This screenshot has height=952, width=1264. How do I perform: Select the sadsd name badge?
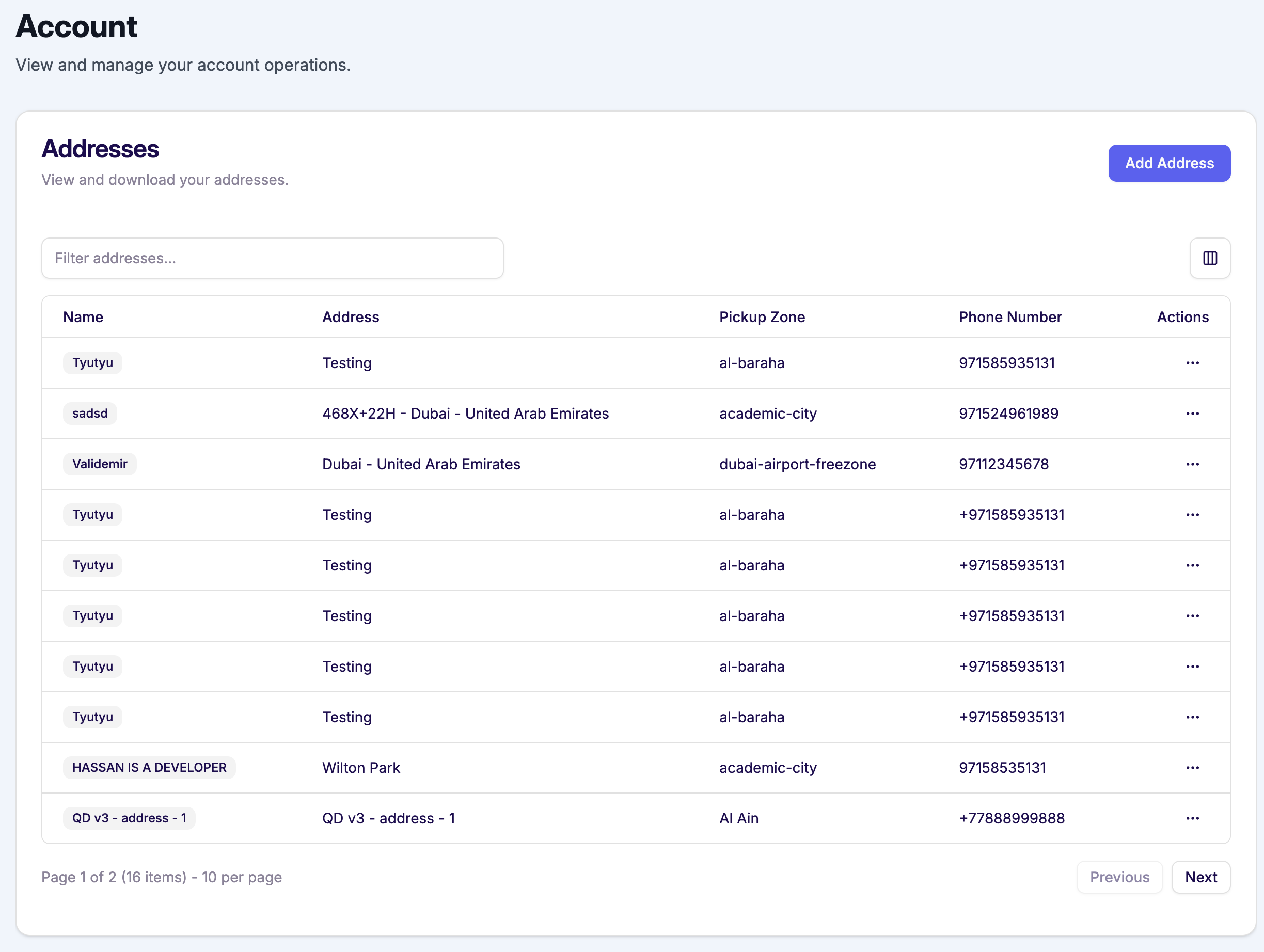pyautogui.click(x=90, y=414)
